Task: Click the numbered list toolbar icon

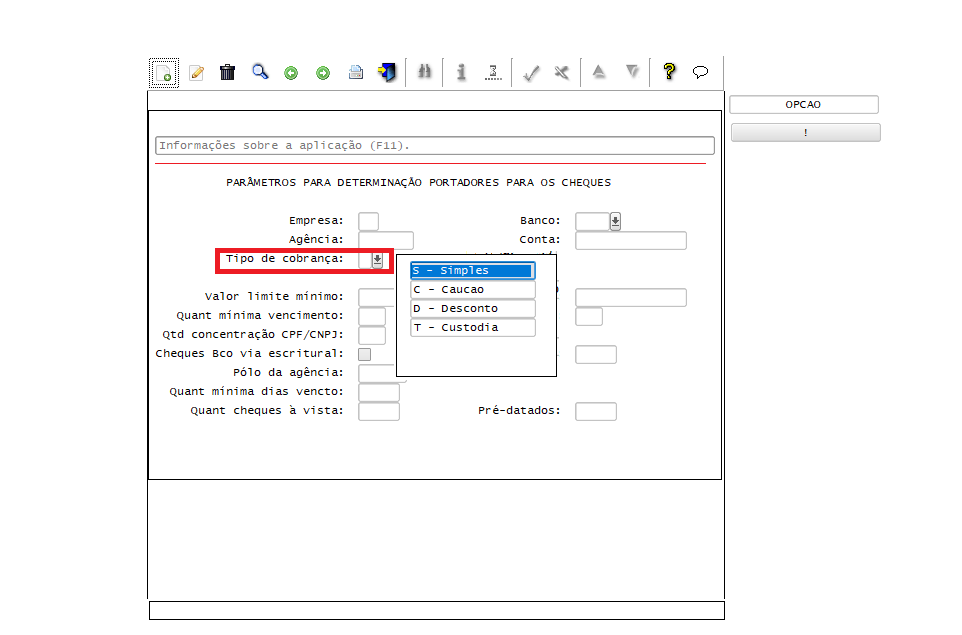Action: point(493,72)
